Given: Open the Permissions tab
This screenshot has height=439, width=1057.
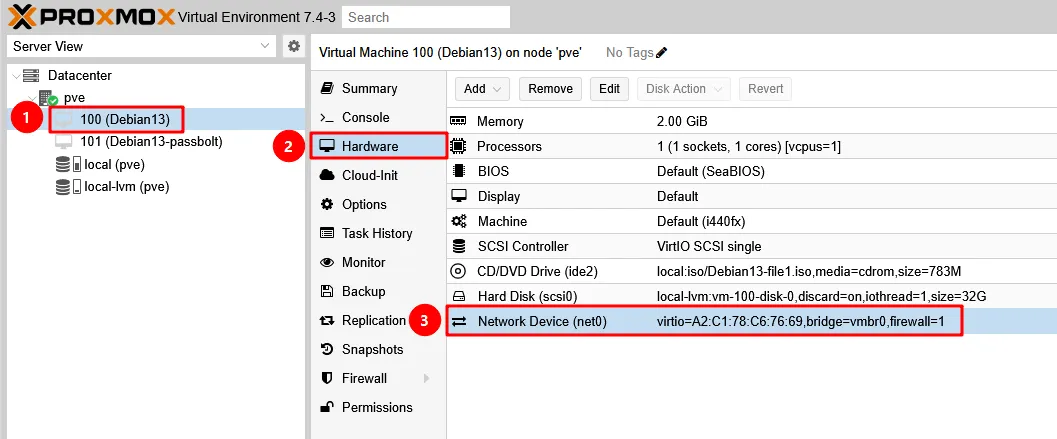Looking at the screenshot, I should click(378, 407).
